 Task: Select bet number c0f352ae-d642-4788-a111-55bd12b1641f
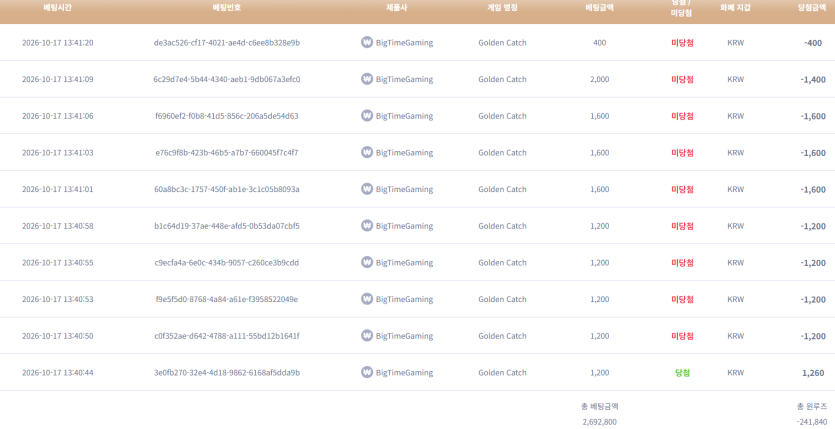227,336
